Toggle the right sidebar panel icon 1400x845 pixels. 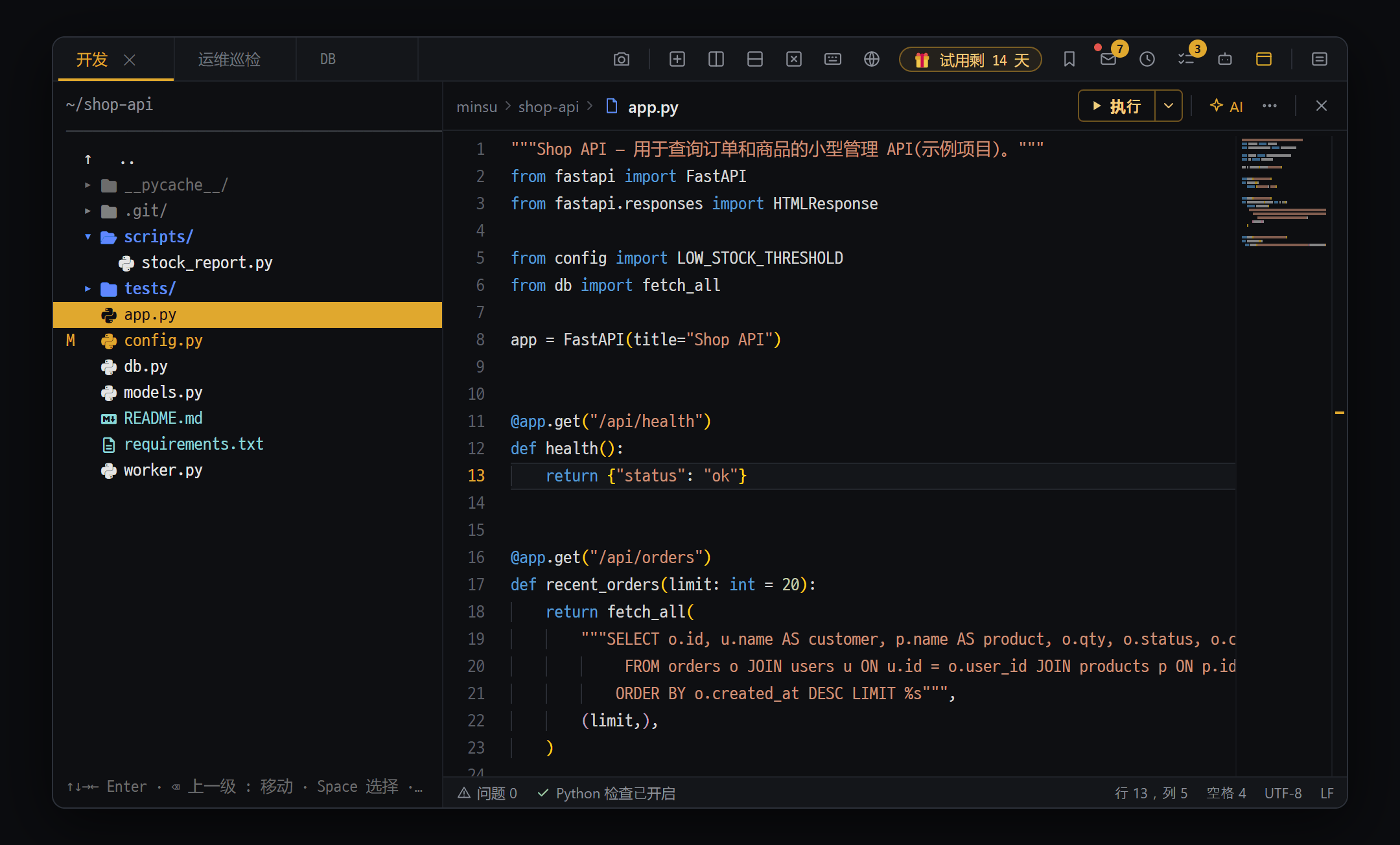tap(1320, 60)
